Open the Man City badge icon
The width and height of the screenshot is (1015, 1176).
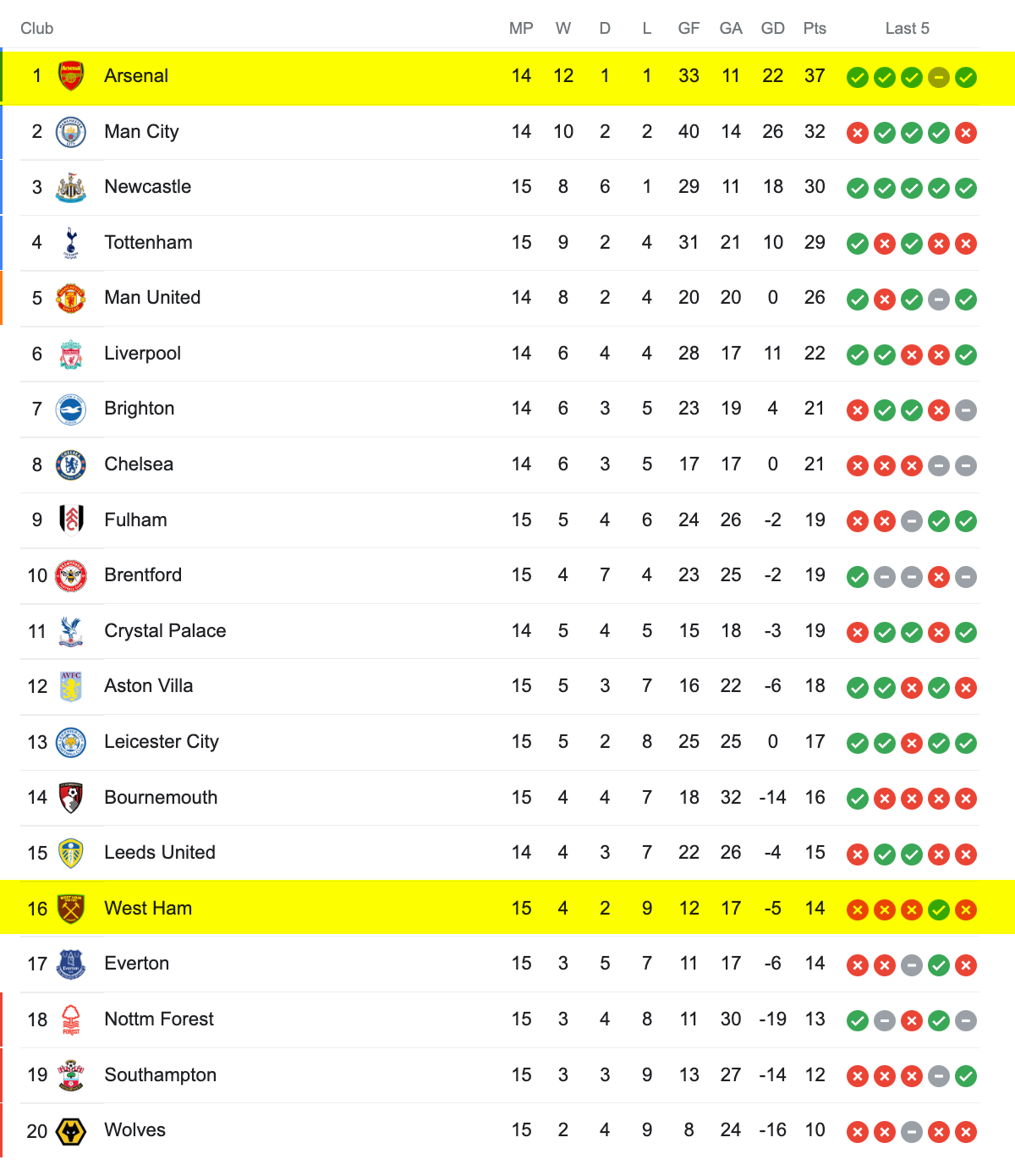[x=71, y=132]
